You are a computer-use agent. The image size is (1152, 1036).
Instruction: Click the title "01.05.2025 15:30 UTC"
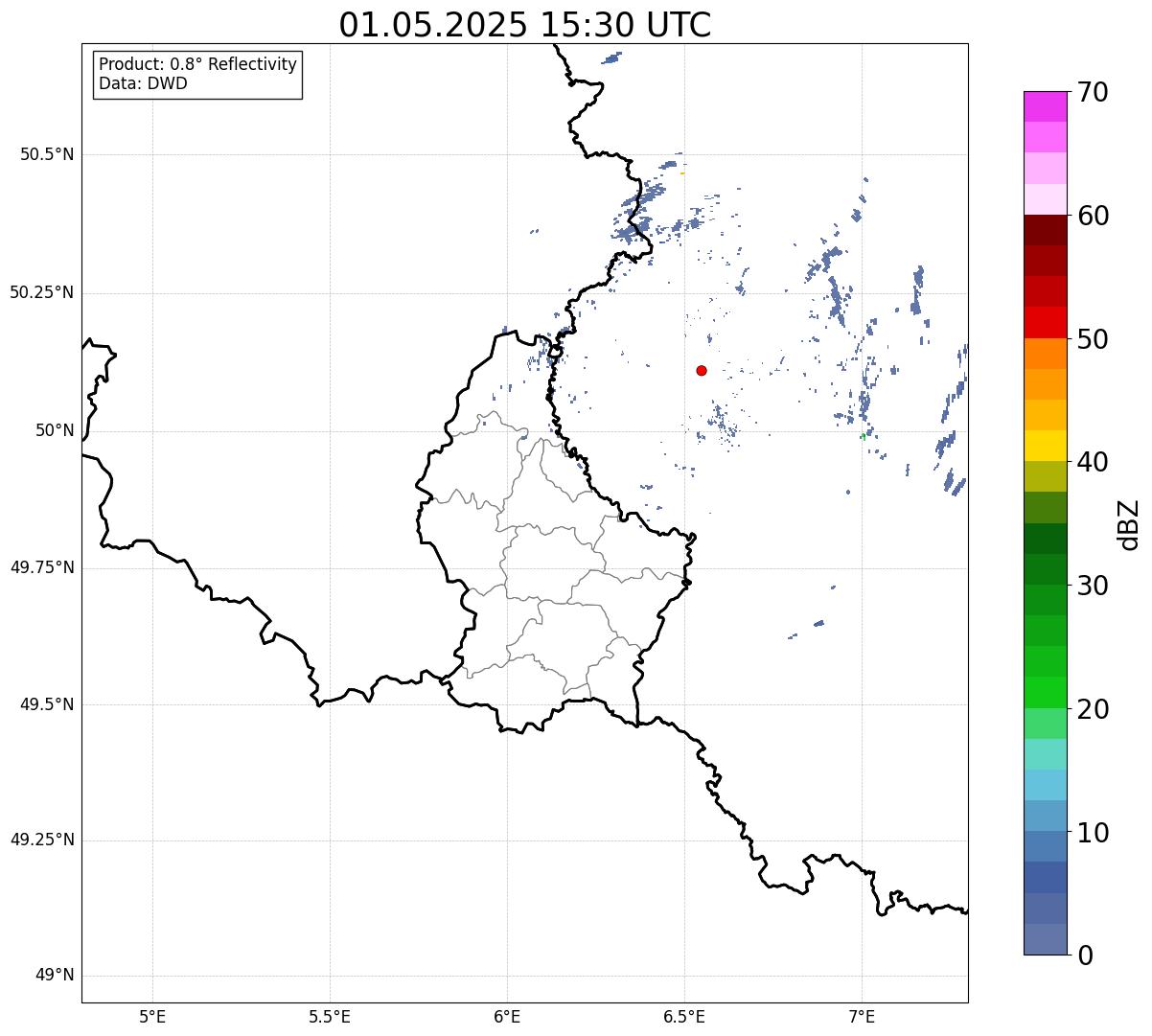tap(525, 25)
